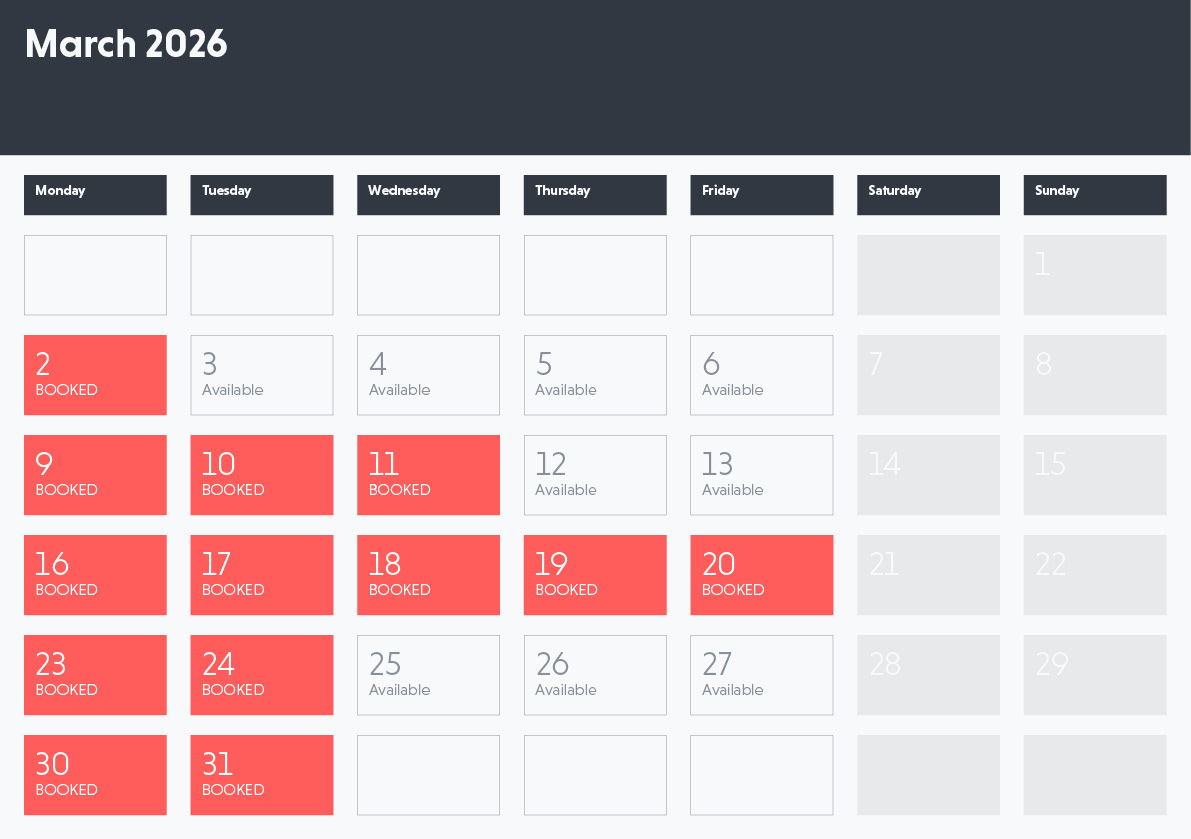This screenshot has height=839, width=1191.
Task: Choose available Thursday March 12
Action: (x=595, y=475)
